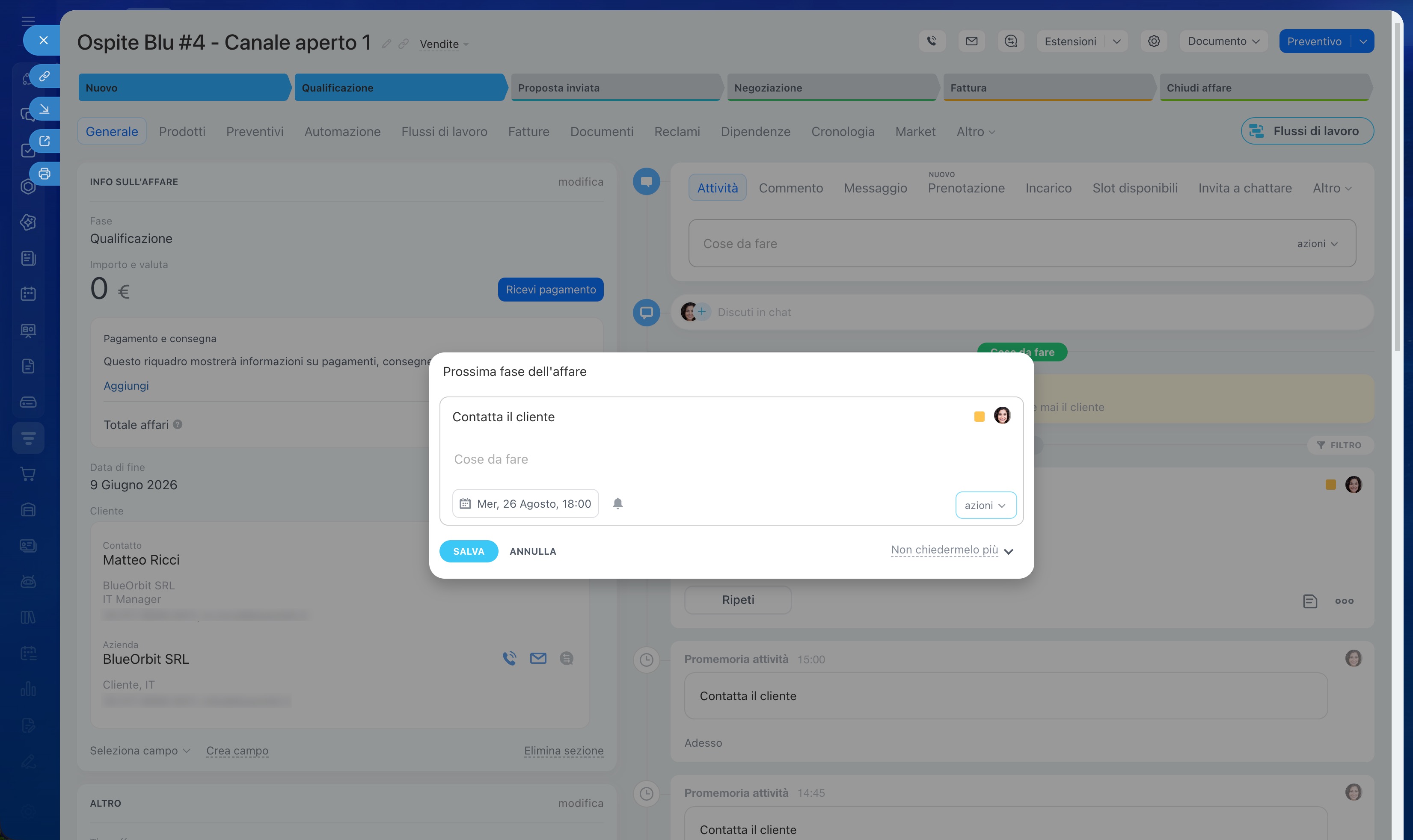Click the Ripeti button
Viewport: 1413px width, 840px height.
[737, 600]
